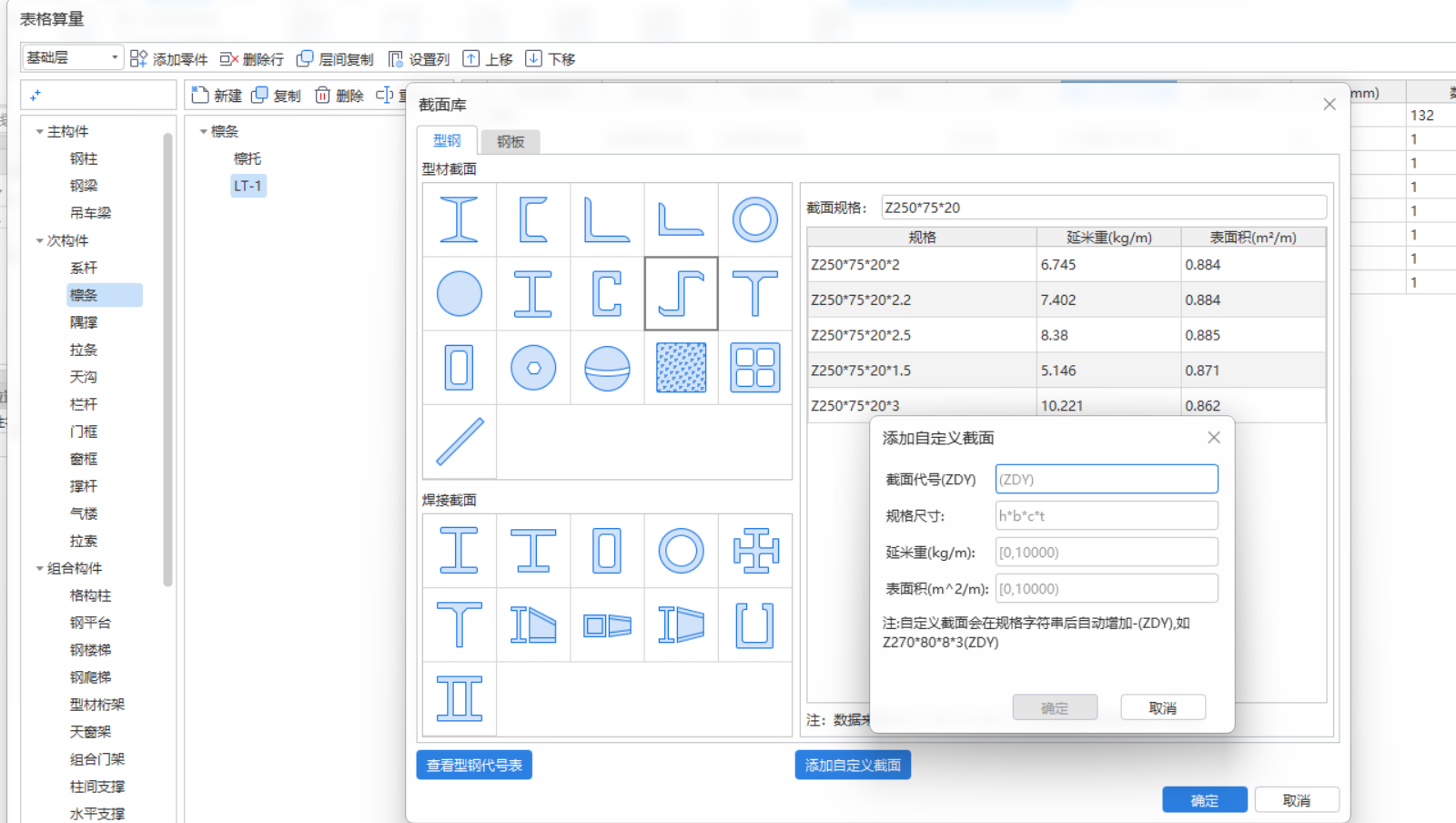Open the 基础层 floor dropdown
Viewport: 1456px width, 823px height.
click(73, 57)
